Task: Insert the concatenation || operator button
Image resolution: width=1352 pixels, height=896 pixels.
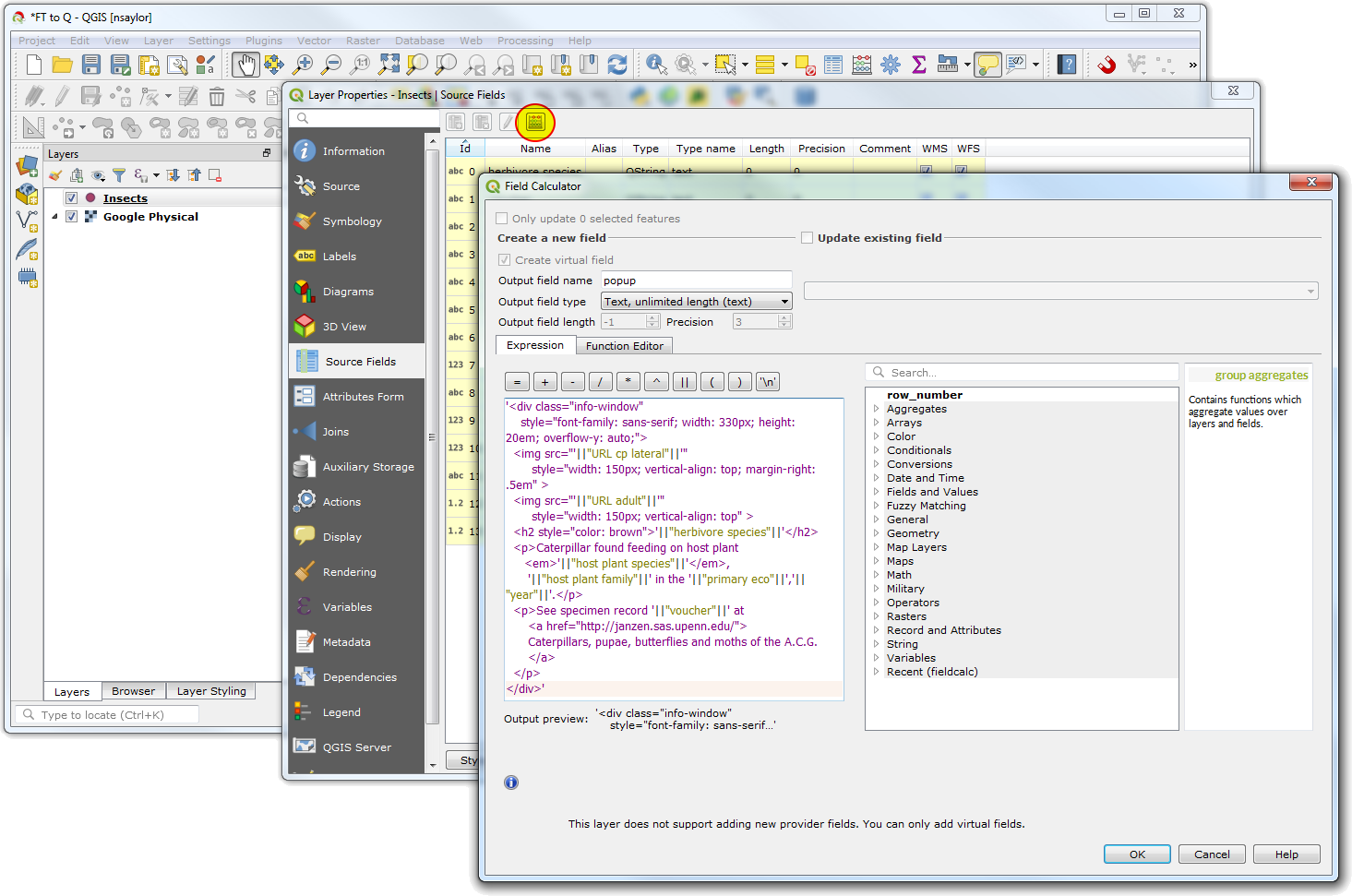Action: (x=684, y=382)
